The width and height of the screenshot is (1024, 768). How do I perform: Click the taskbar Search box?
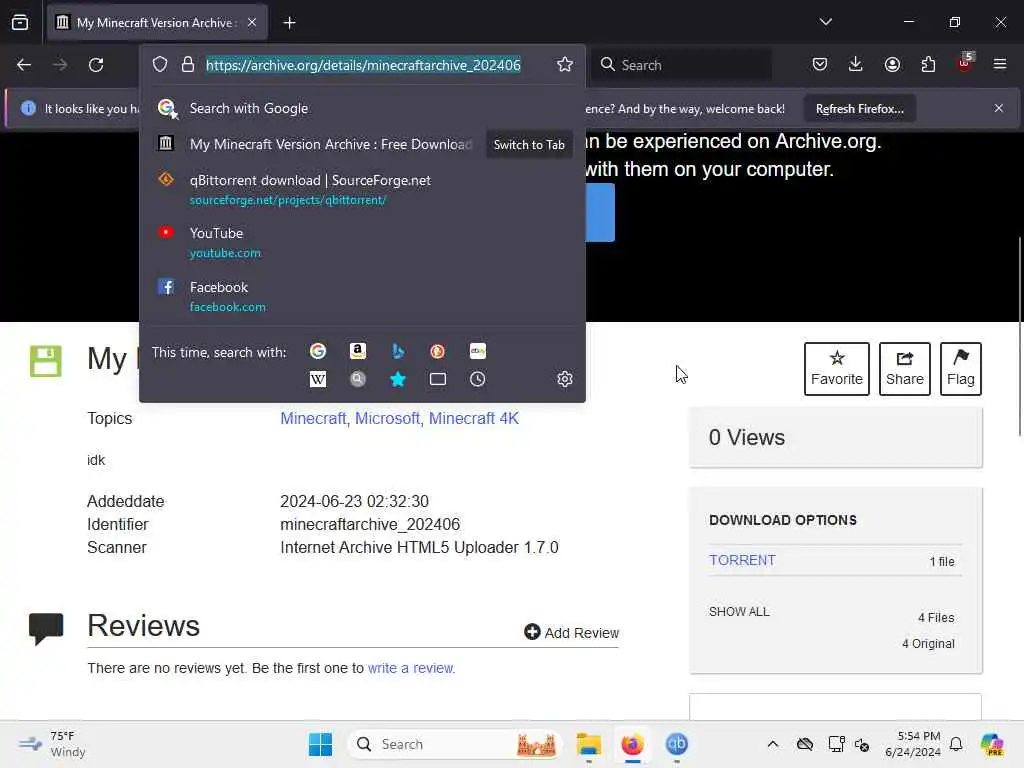(x=455, y=744)
